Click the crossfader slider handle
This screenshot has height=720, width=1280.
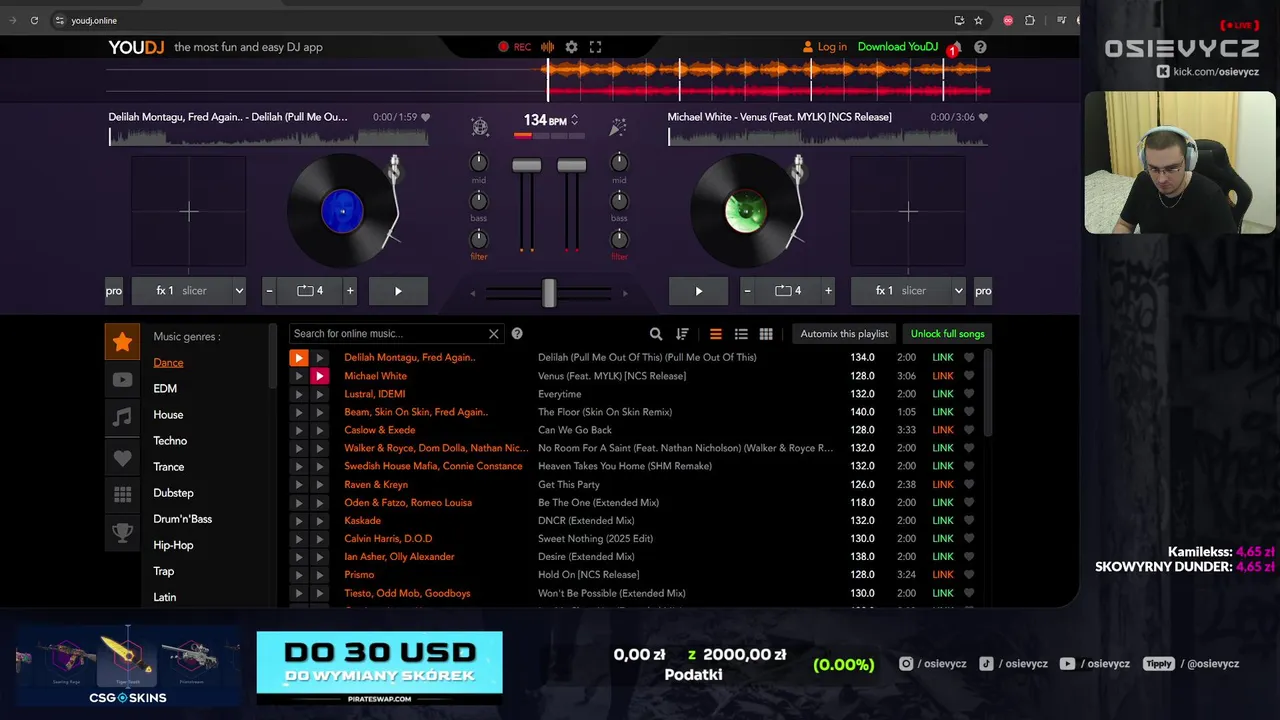[549, 293]
